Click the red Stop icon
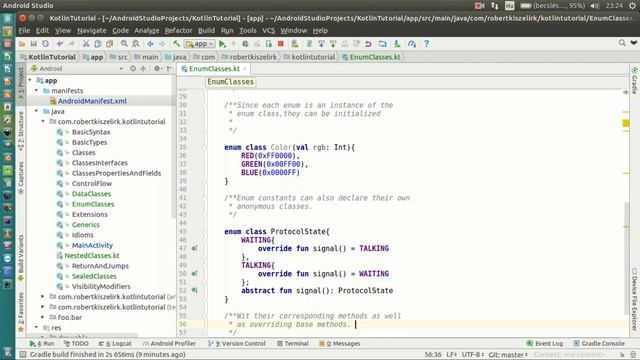640x360 pixels. 280,44
